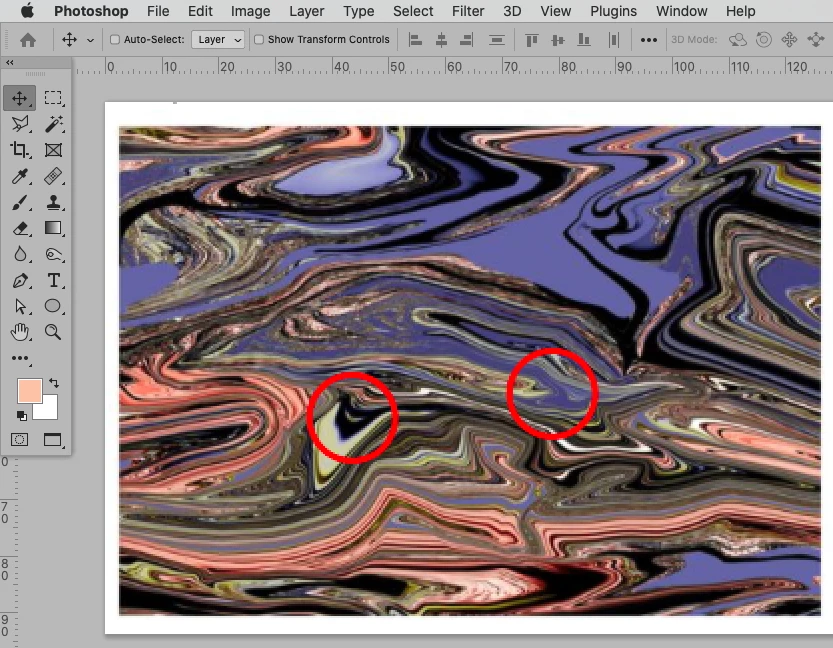Select the Eyedropper tool
Screen dimensions: 833x648
[20, 176]
